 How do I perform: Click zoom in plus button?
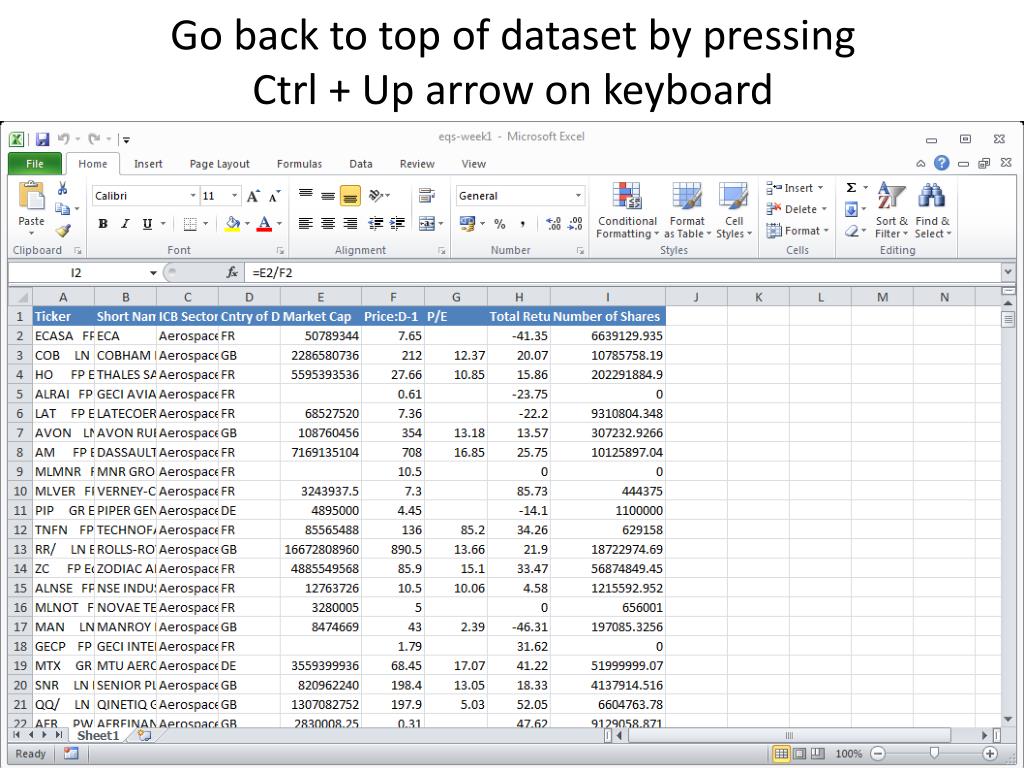[x=990, y=754]
